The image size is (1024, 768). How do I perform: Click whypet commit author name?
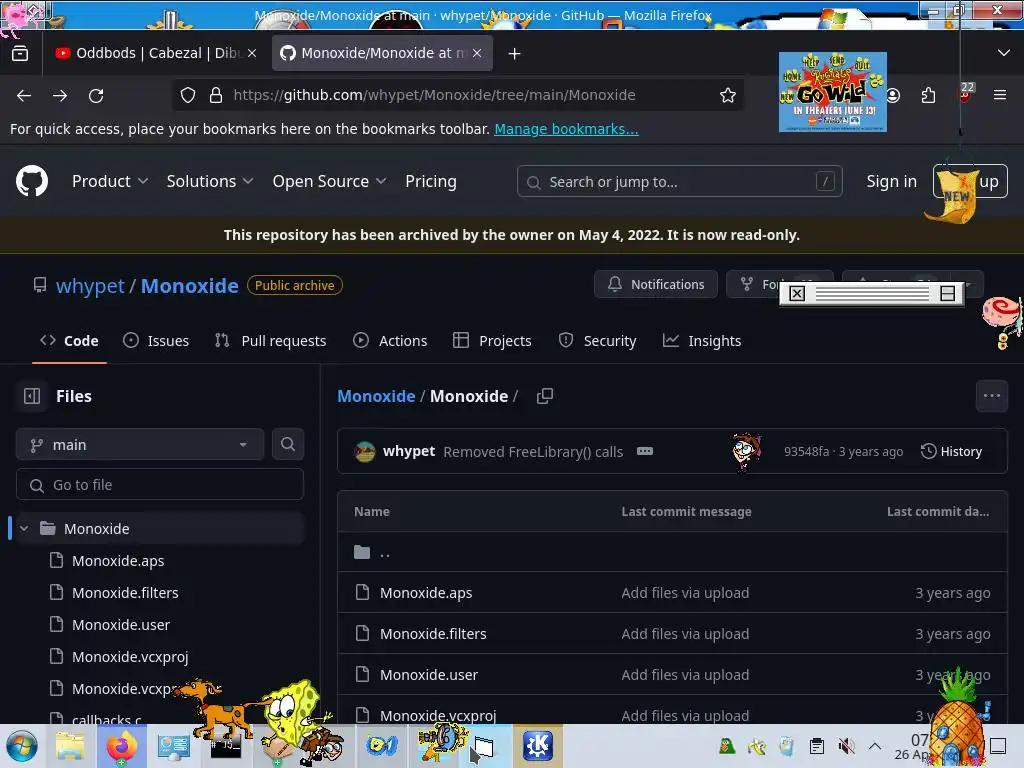[409, 451]
